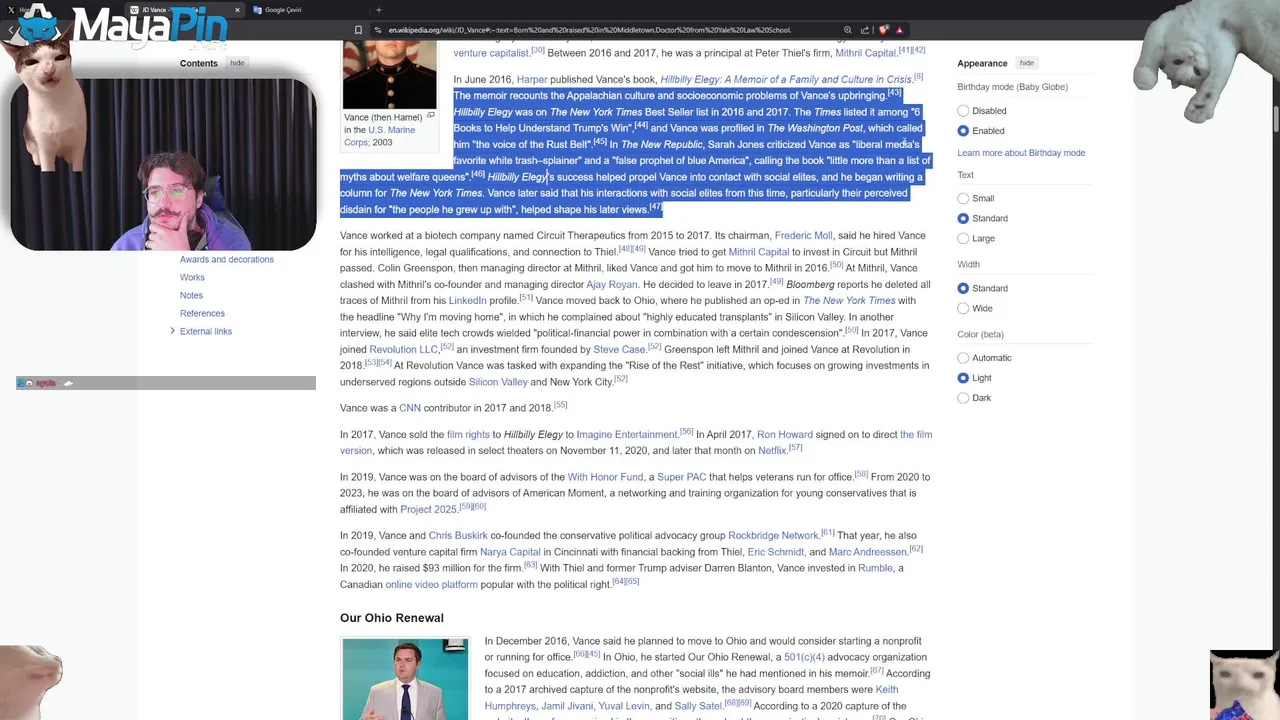Open Marc Andreessen link
Viewport: 1280px width, 720px height.
[867, 552]
